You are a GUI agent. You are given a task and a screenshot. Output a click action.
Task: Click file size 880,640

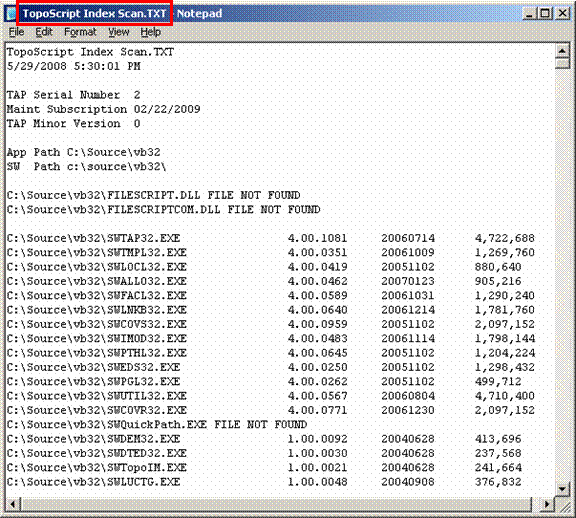coord(498,267)
